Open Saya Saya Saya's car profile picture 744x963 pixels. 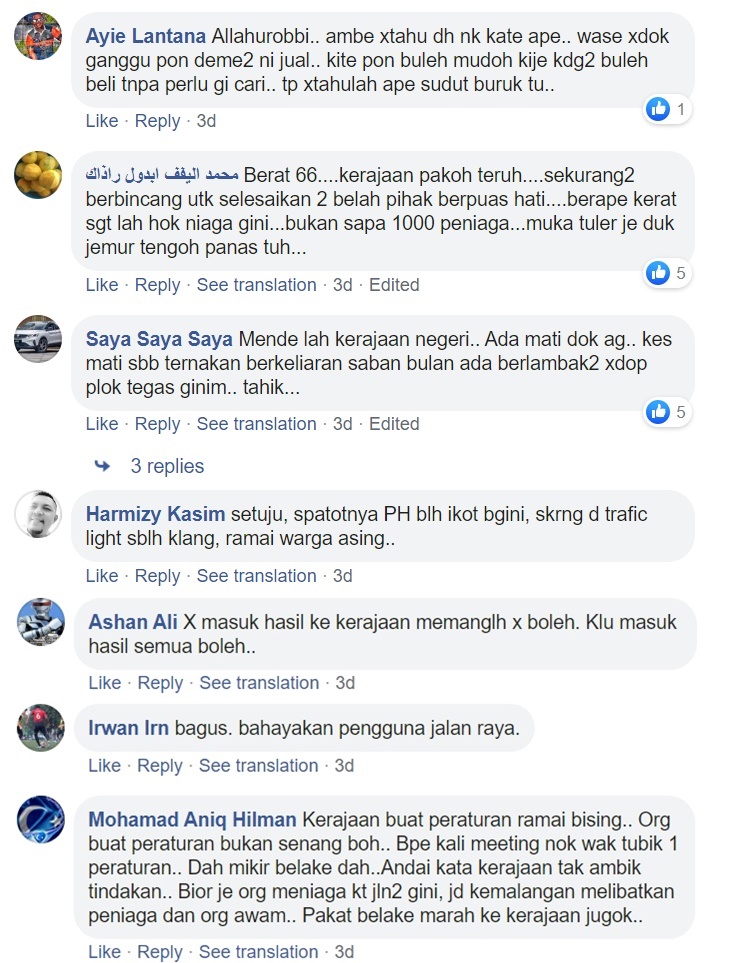[38, 339]
